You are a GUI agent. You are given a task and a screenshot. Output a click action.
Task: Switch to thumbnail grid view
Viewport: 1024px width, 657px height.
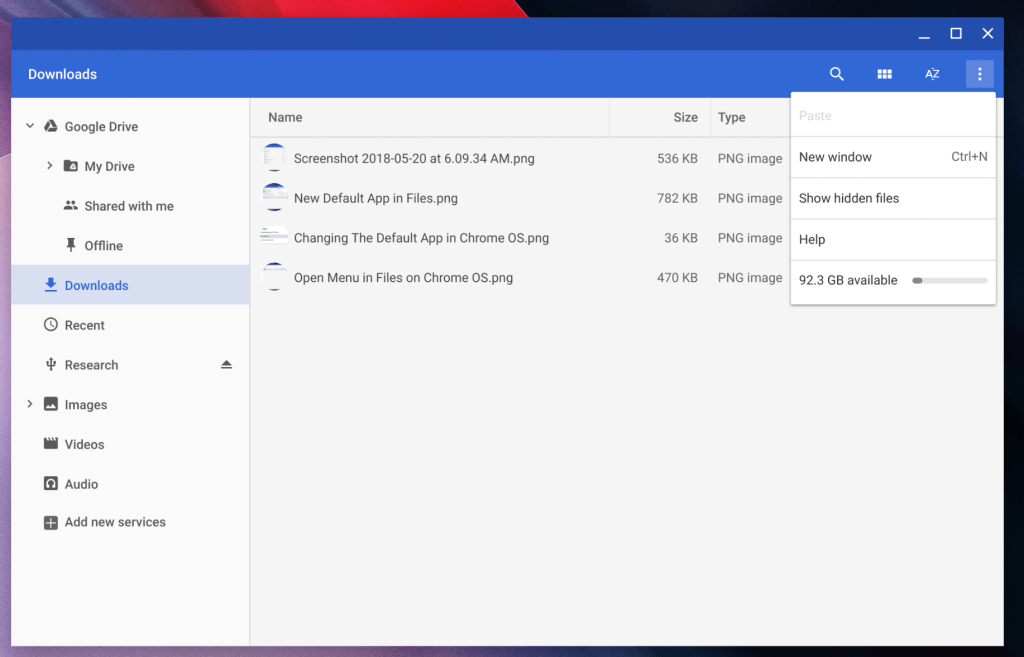(x=884, y=73)
